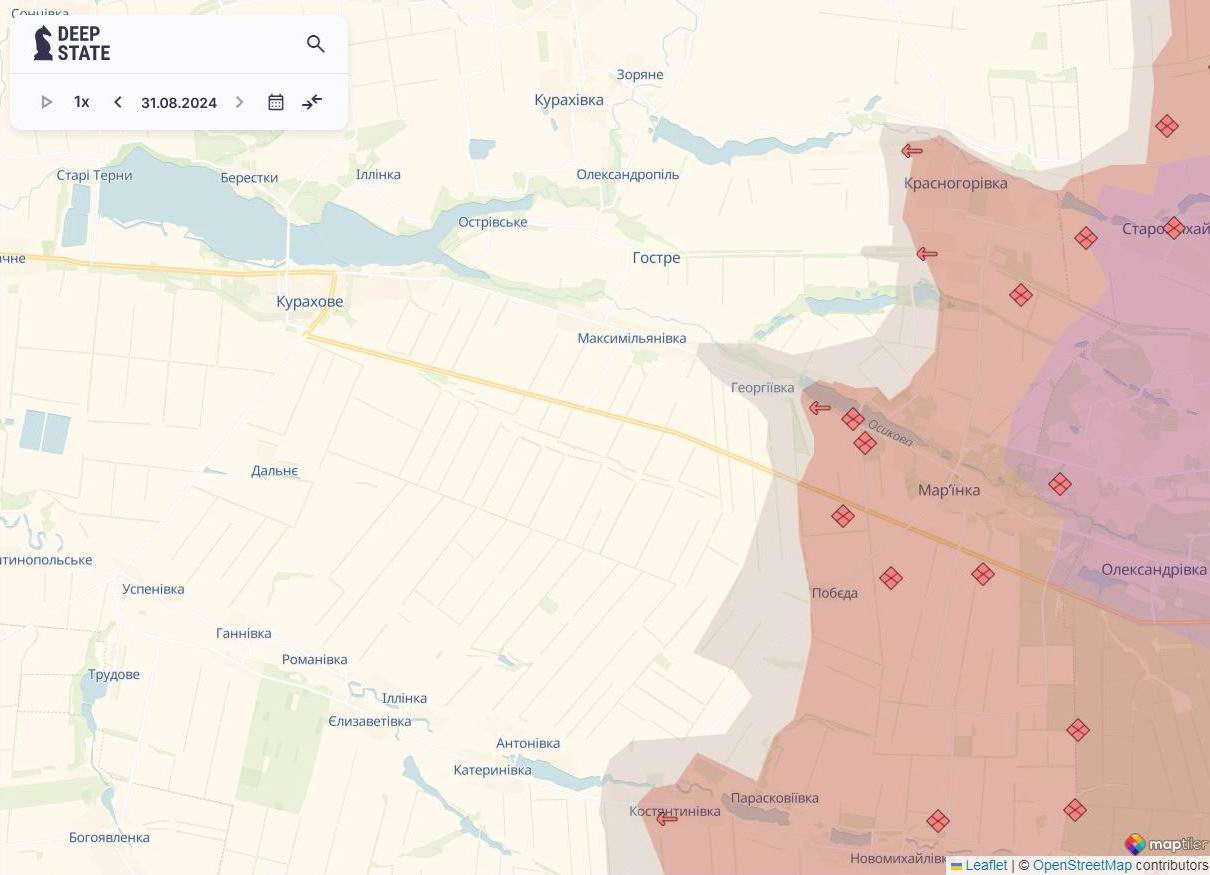Open the OpenStreetMap contributors link
The image size is (1210, 875).
coord(1081,865)
